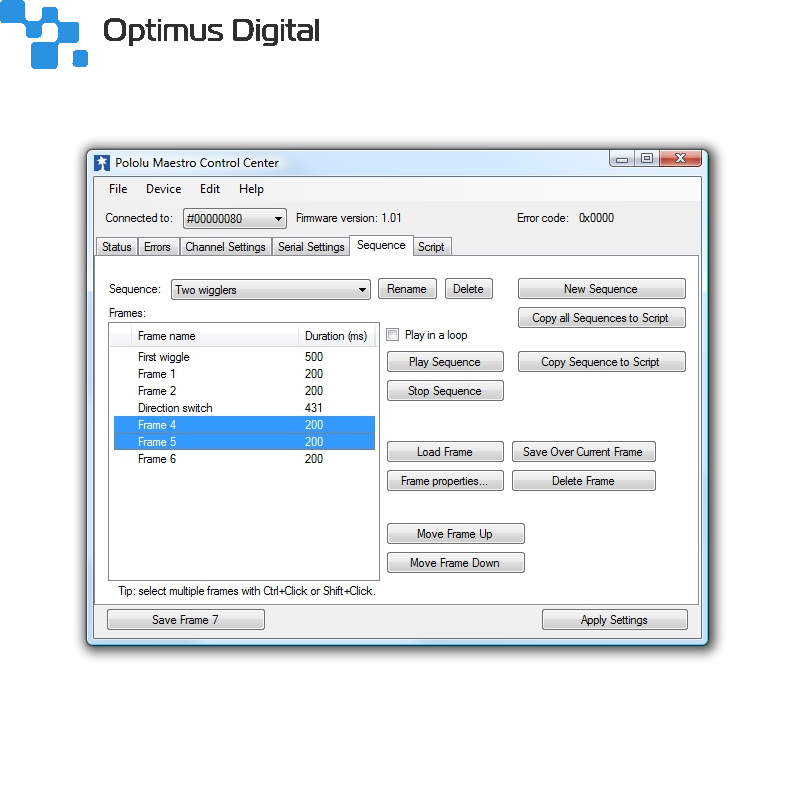Click Copy Sequence to Script

pos(601,362)
